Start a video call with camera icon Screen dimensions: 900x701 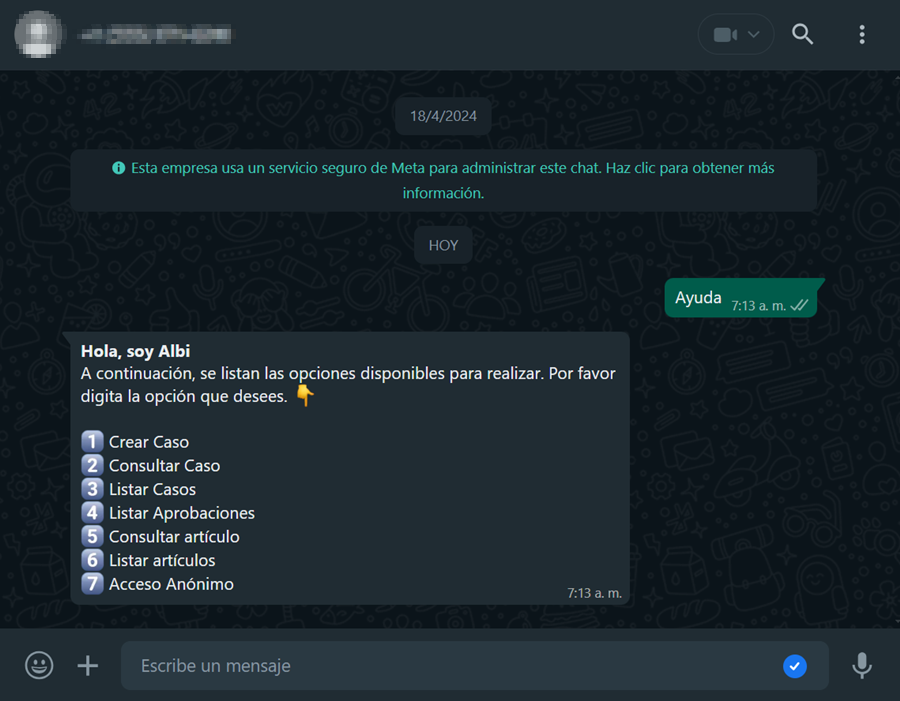(x=725, y=35)
